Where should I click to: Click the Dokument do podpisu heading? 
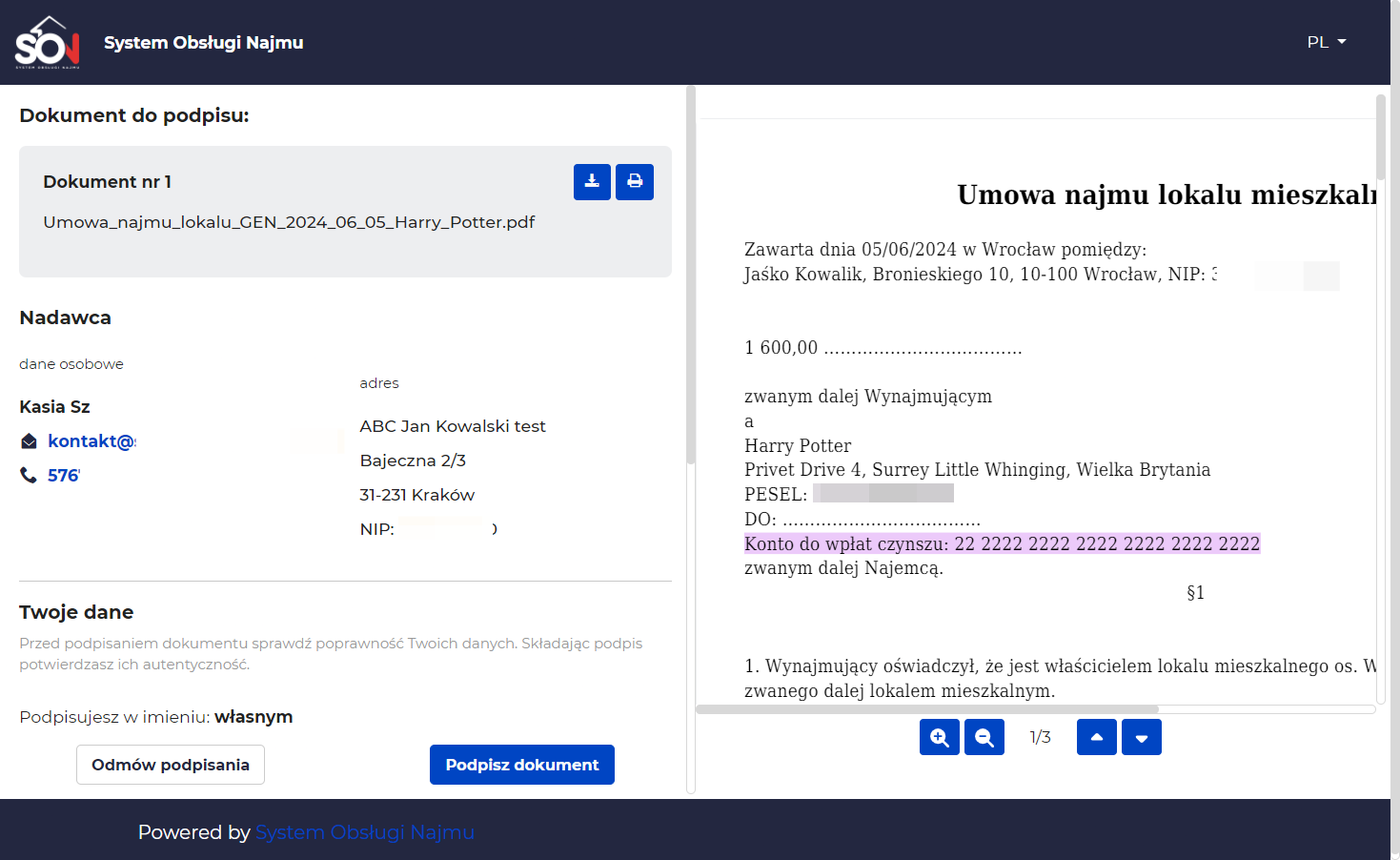pyautogui.click(x=134, y=115)
